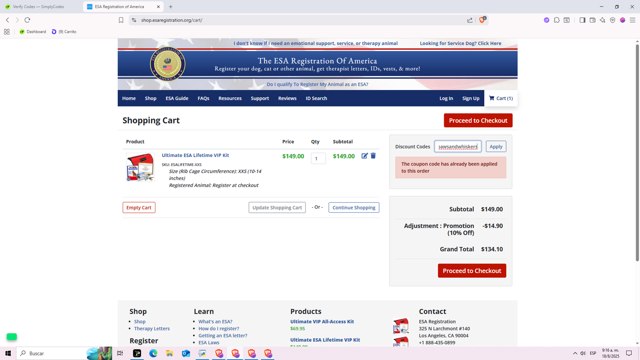Viewport: 640px width, 360px height.
Task: Open the Ultimate ESA Lifetime VIP Kit cart link
Action: [195, 155]
